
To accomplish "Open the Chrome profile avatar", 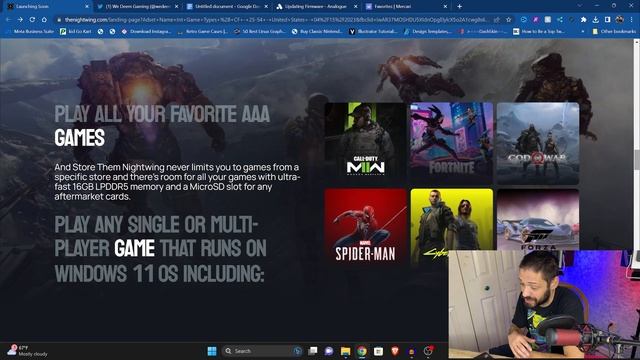I will pyautogui.click(x=620, y=20).
